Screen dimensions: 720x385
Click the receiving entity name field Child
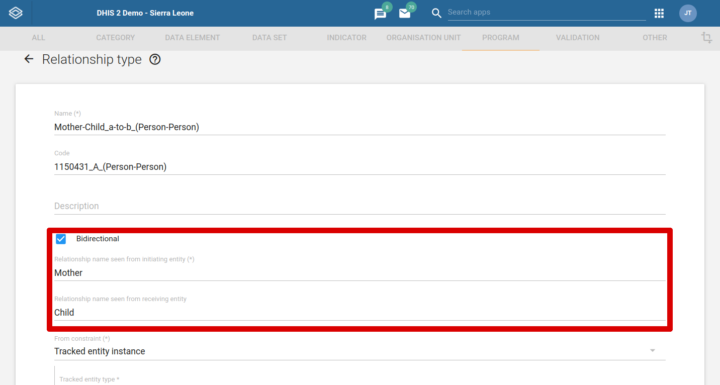(360, 312)
